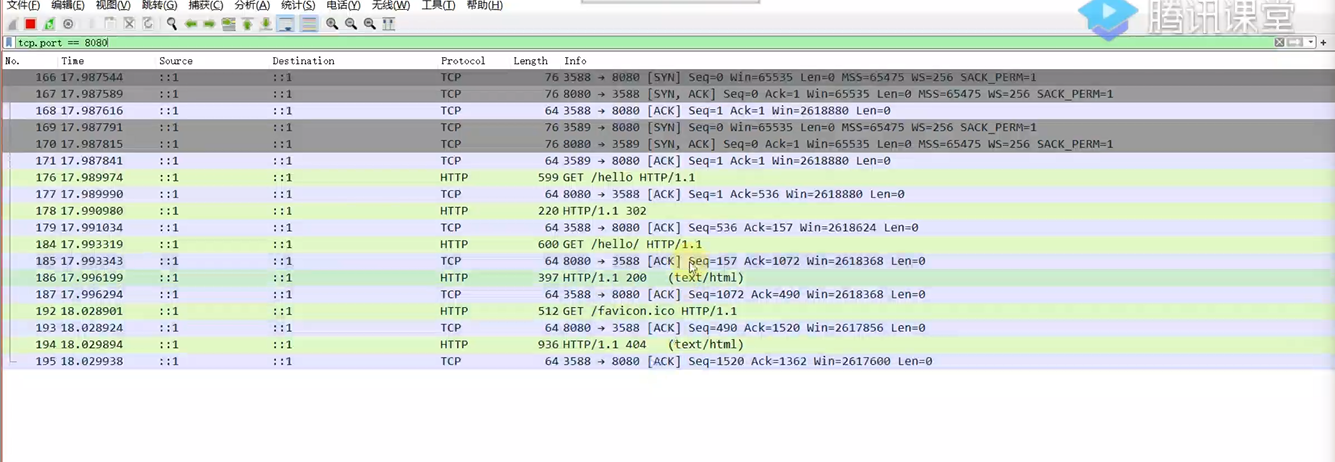The width and height of the screenshot is (1335, 462).
Task: Open the 无线(W) menu
Action: (x=391, y=6)
